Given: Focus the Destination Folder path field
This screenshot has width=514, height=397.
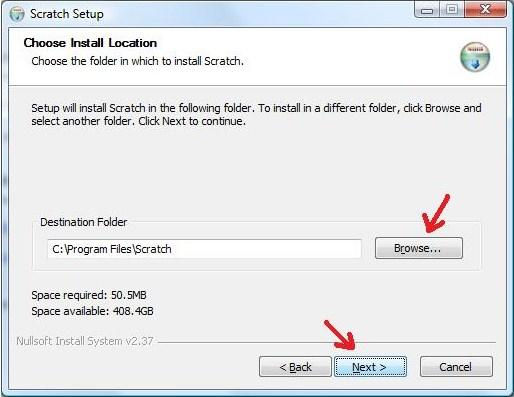Looking at the screenshot, I should click(x=204, y=249).
